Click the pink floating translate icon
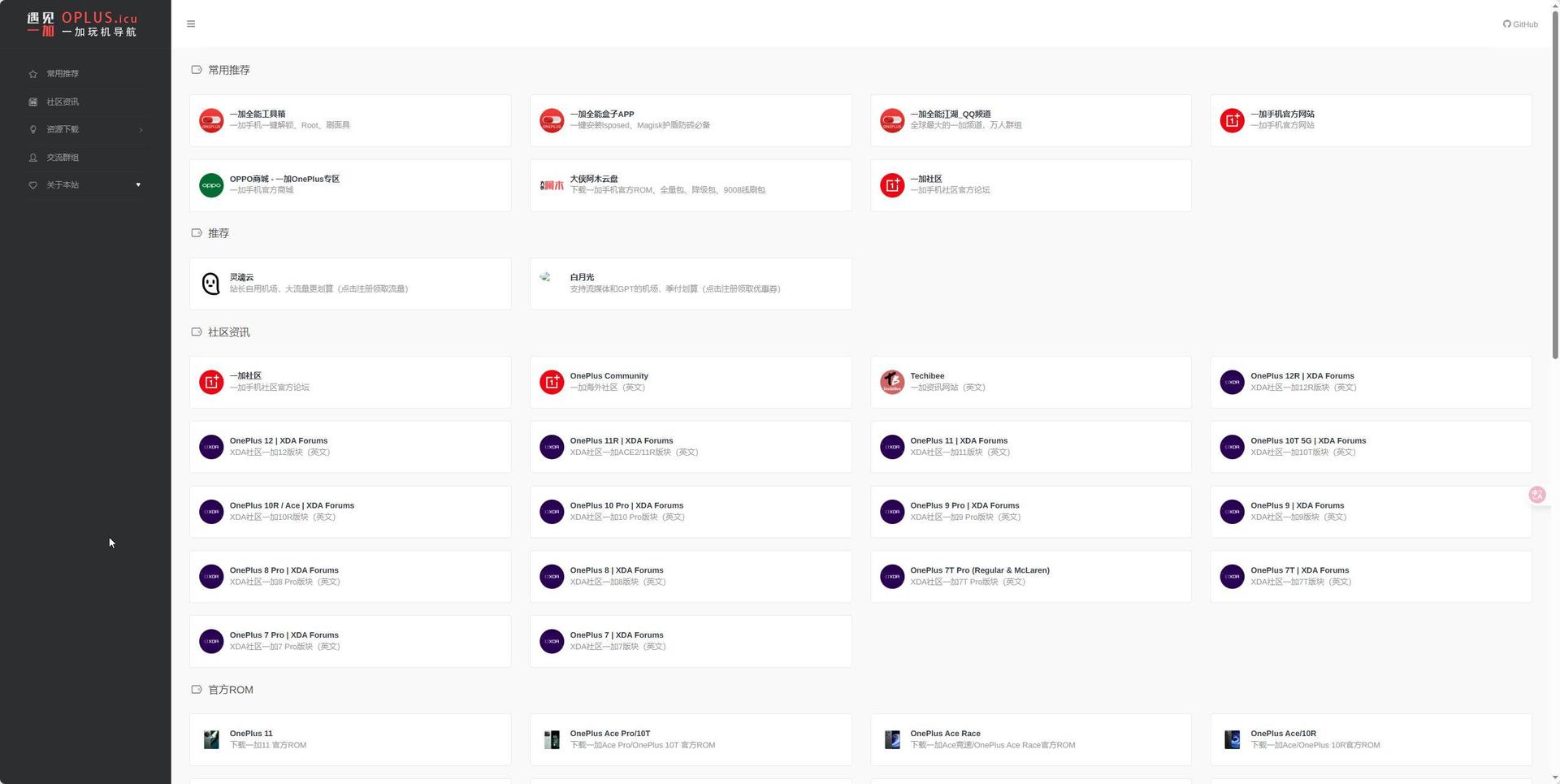 click(x=1536, y=495)
